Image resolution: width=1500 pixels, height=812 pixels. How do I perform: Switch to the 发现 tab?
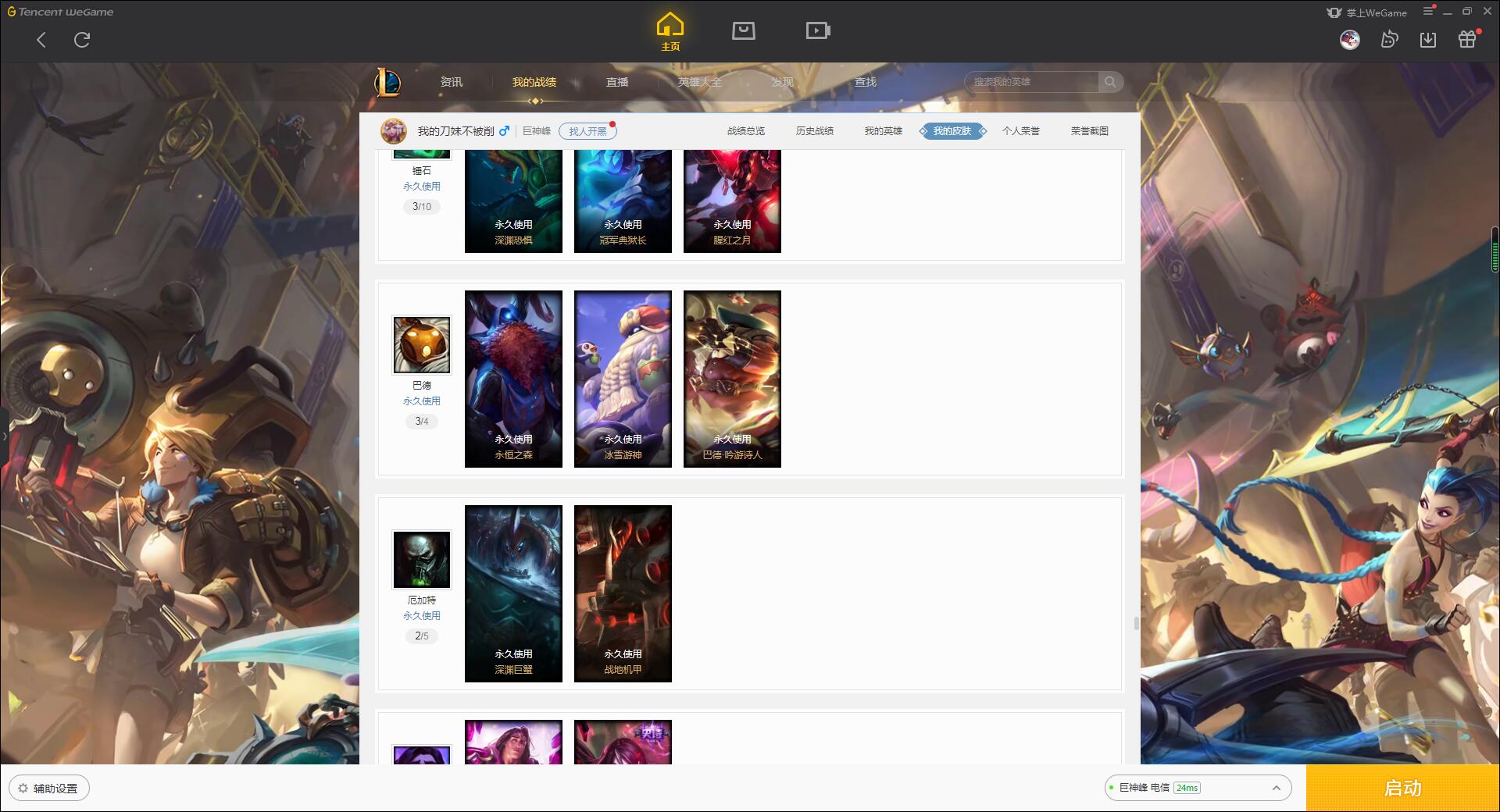(783, 82)
